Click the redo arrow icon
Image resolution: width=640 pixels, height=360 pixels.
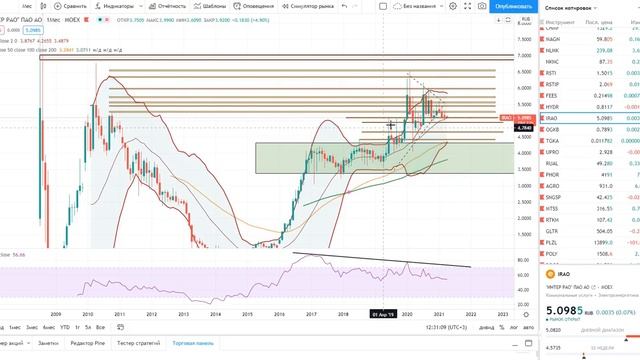point(355,6)
